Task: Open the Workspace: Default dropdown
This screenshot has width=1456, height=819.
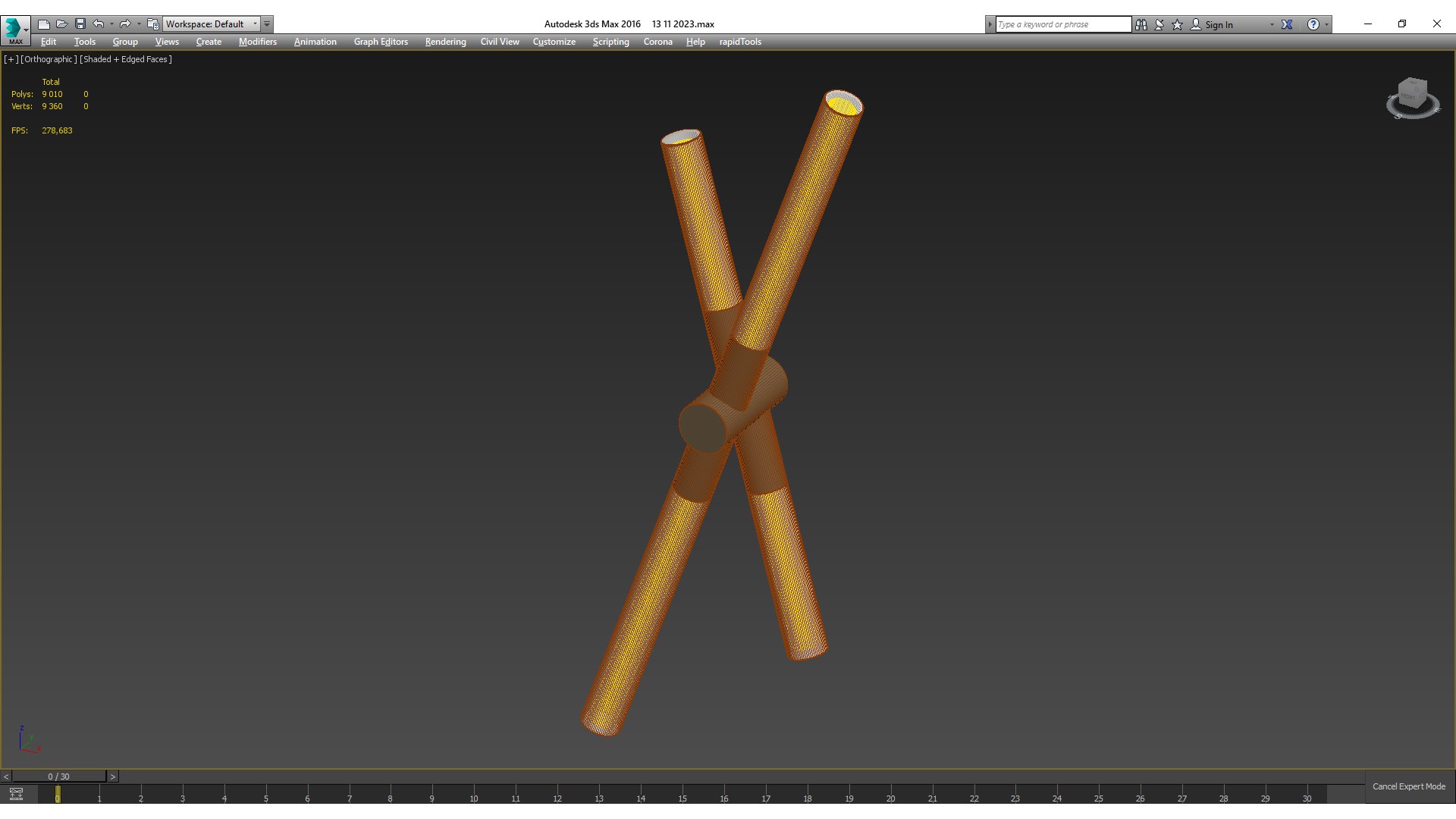Action: [x=212, y=24]
